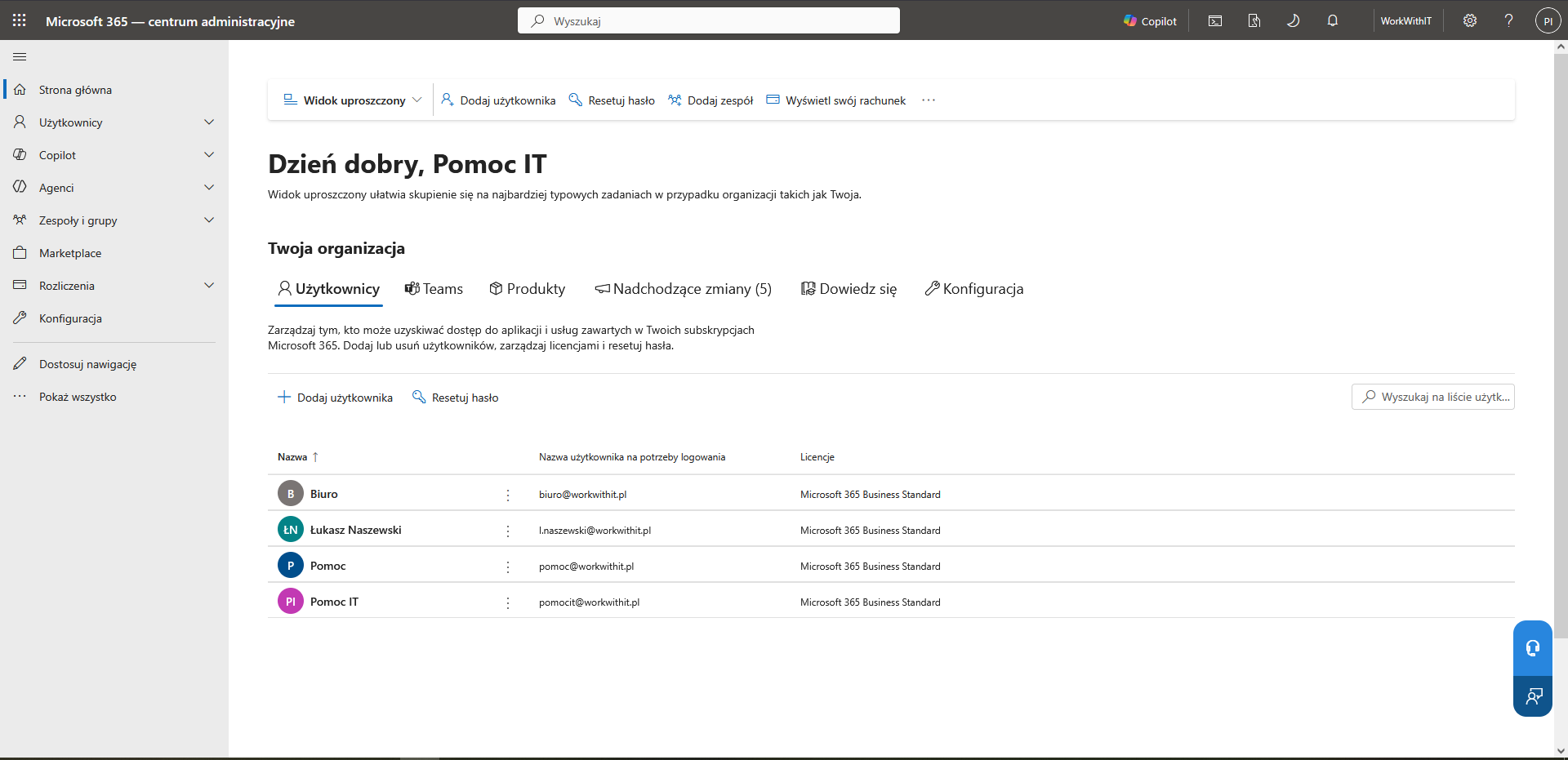The image size is (1568, 760).
Task: Click the top Wyszukaj search box
Action: [x=709, y=20]
